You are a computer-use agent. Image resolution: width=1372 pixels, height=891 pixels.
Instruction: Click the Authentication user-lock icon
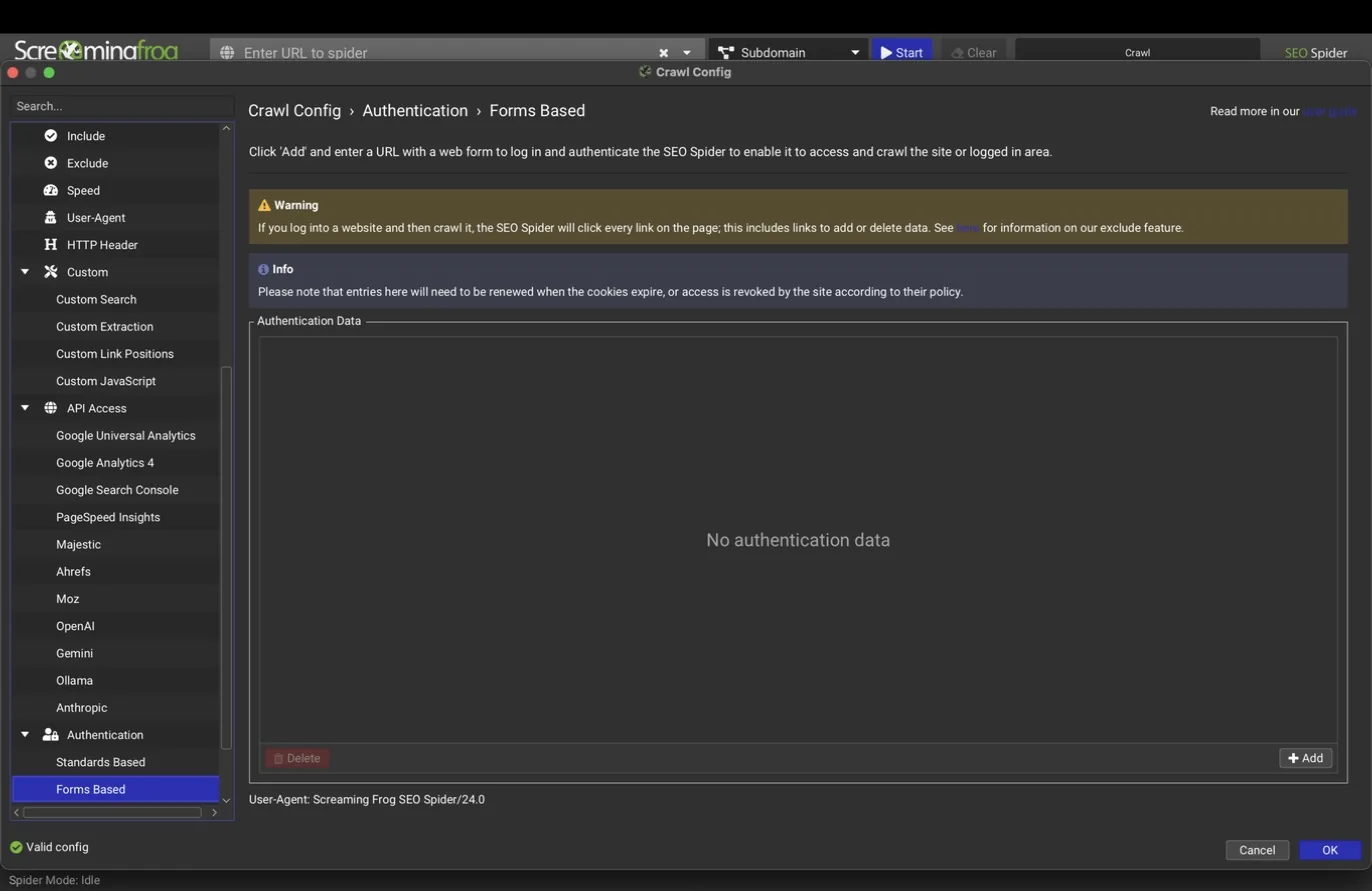[x=51, y=735]
